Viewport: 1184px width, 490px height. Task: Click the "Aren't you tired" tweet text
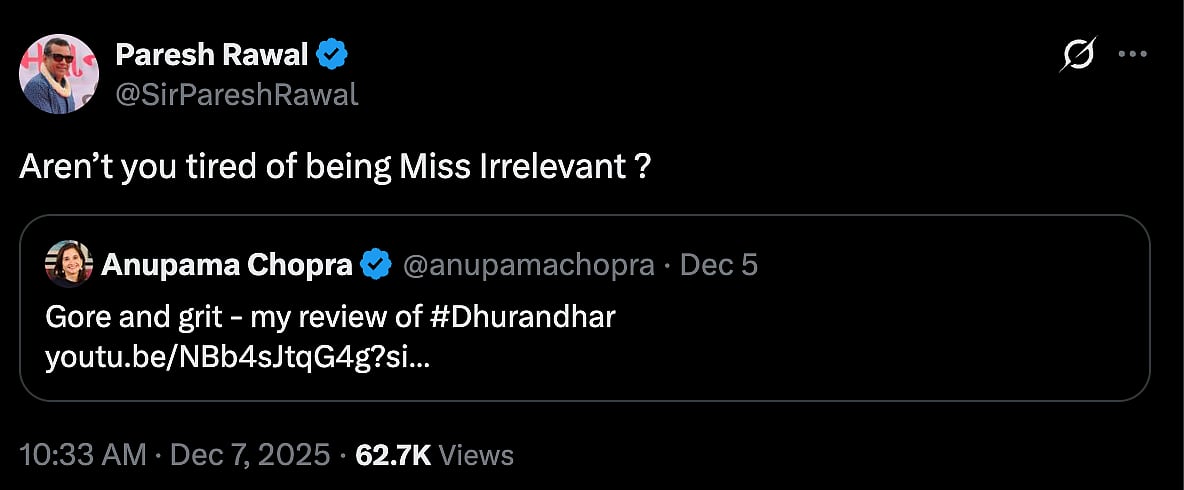tap(336, 166)
